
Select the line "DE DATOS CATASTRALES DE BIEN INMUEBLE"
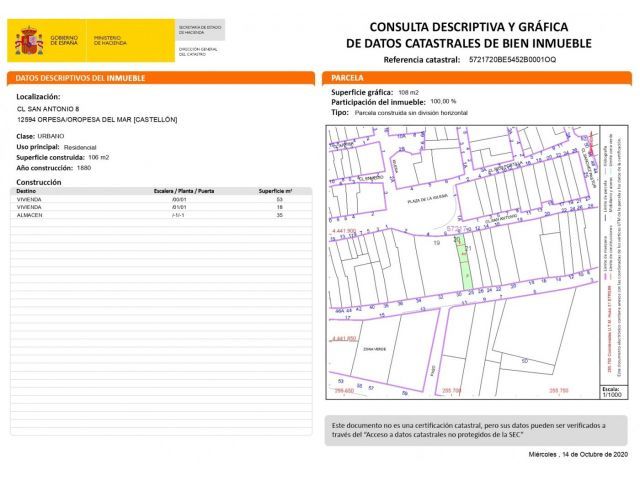tap(469, 43)
